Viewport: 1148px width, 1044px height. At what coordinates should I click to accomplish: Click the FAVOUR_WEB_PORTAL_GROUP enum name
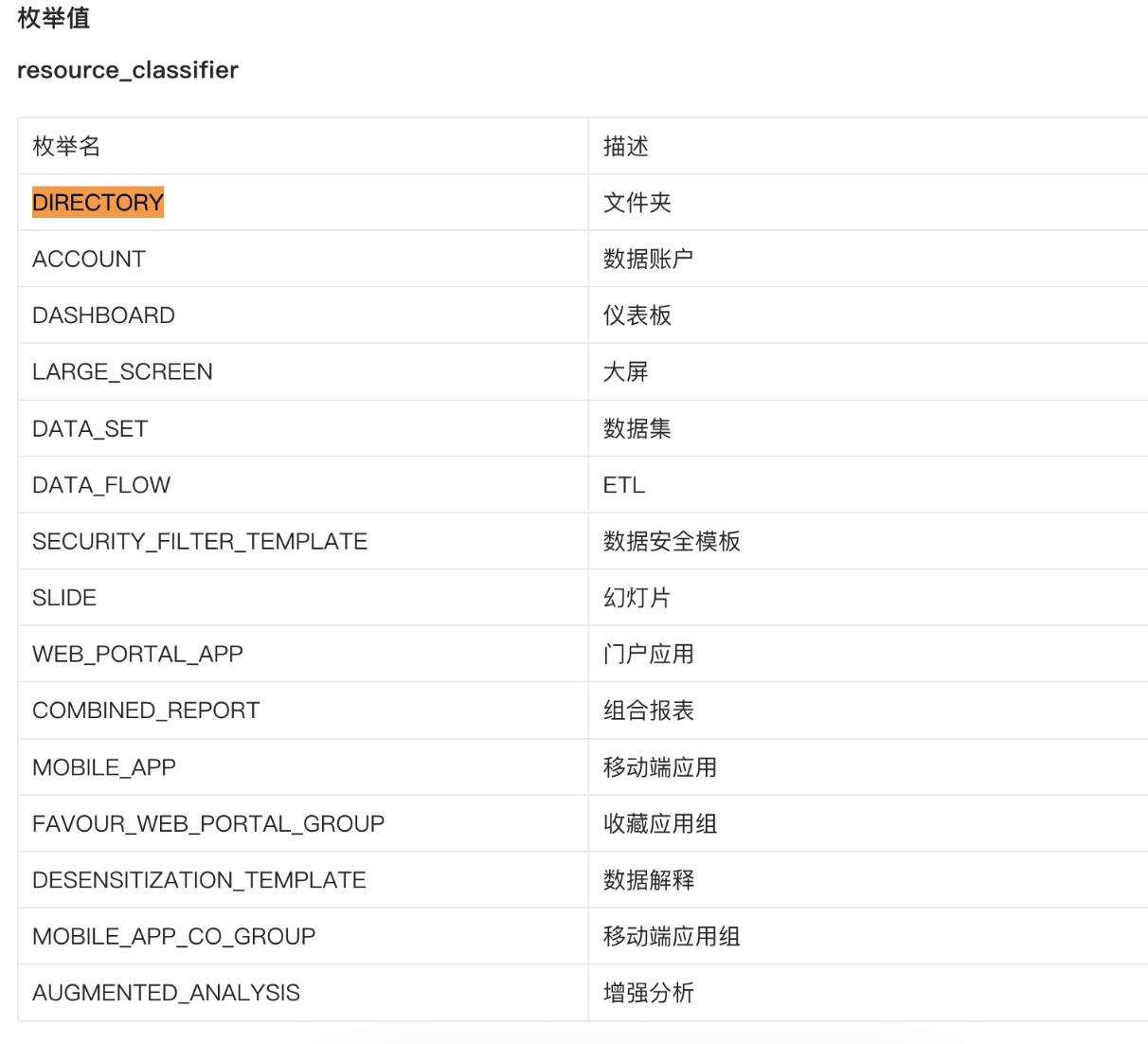click(208, 824)
